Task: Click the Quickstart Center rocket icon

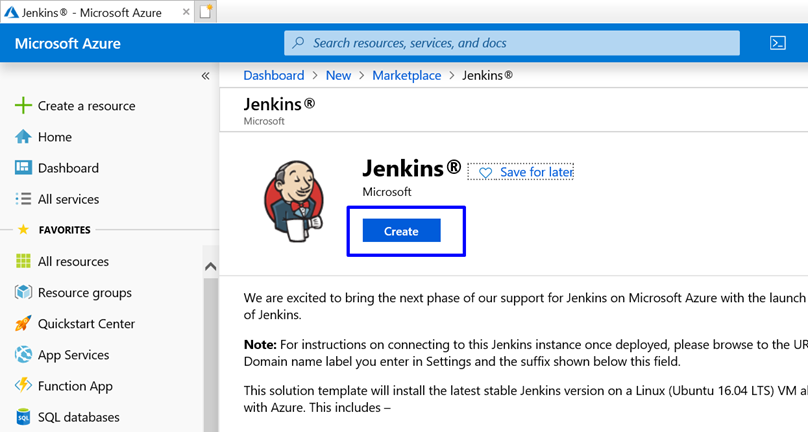Action: pos(23,324)
